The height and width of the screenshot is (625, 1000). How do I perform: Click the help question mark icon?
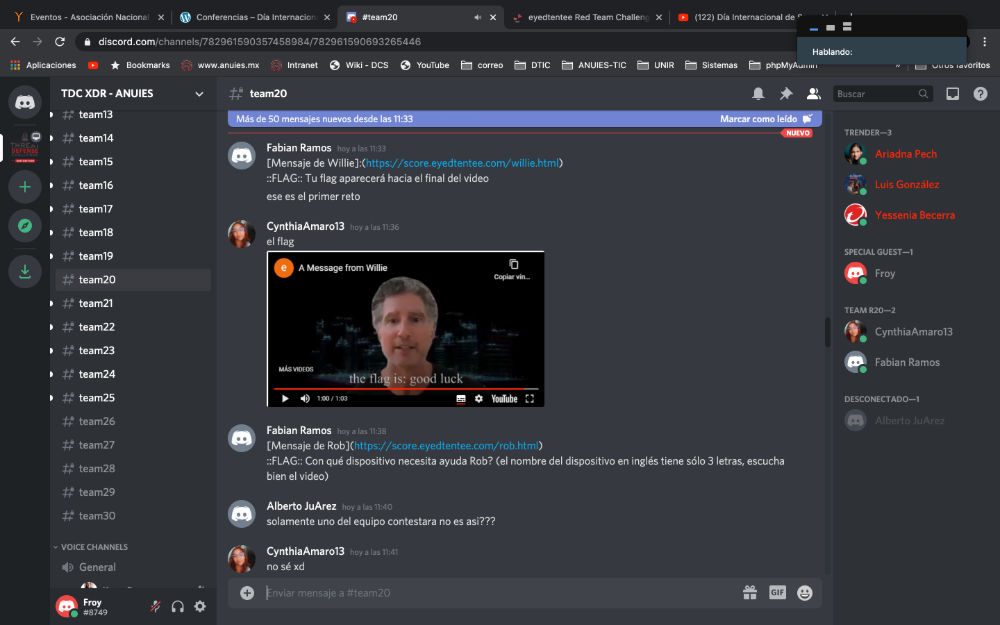tap(980, 93)
